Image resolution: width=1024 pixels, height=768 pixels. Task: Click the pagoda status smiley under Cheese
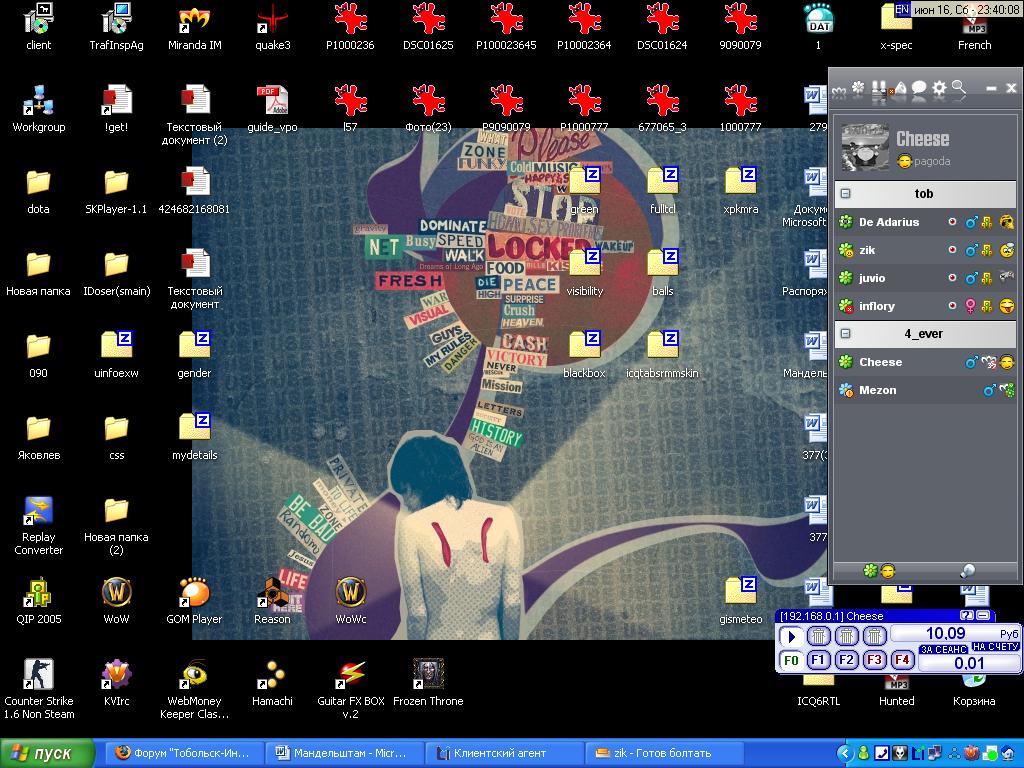[904, 161]
